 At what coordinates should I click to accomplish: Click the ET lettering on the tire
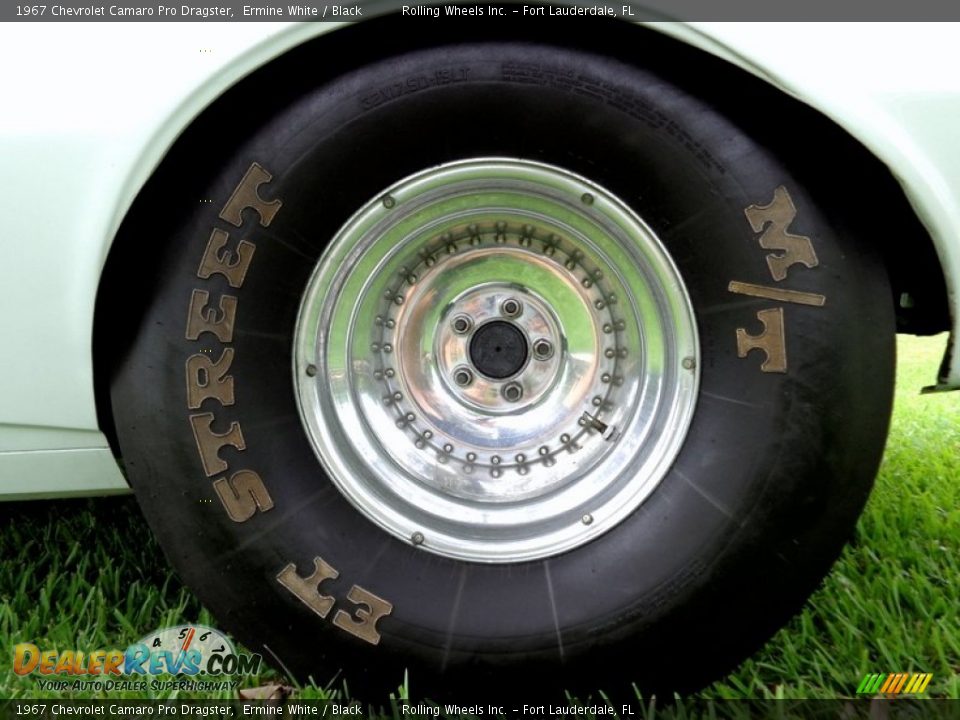click(x=335, y=600)
